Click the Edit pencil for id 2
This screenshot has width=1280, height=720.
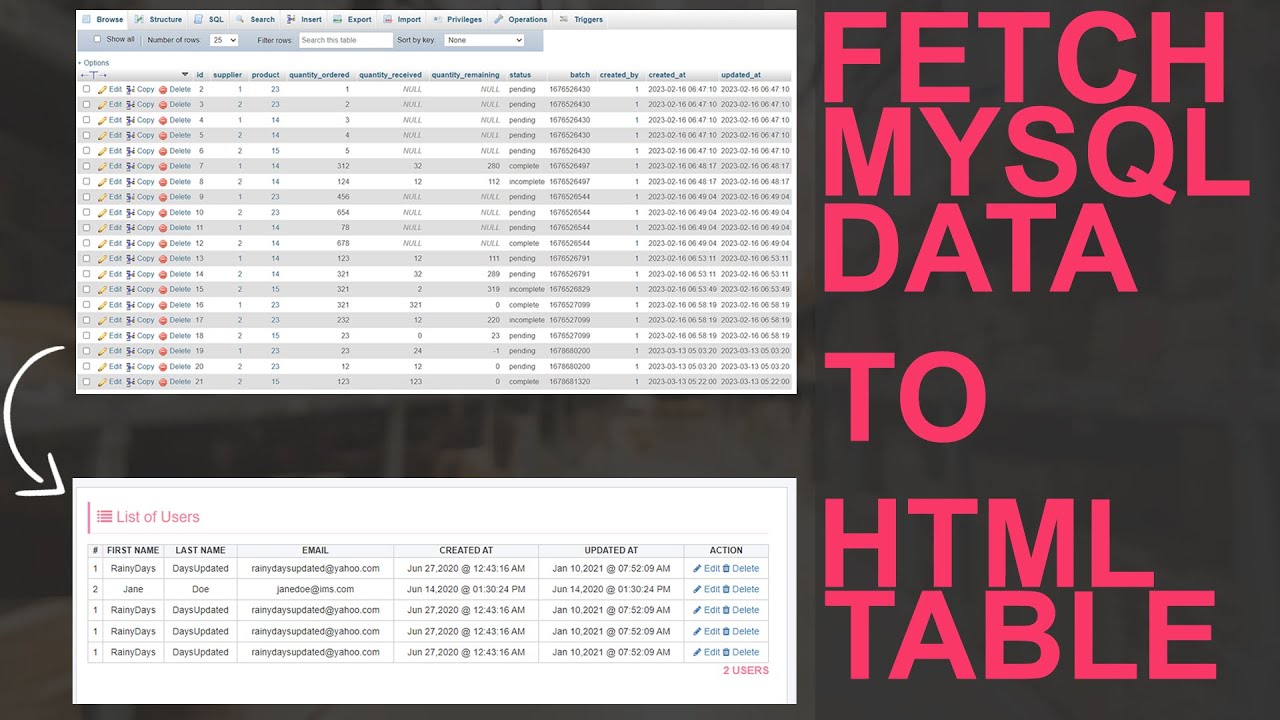pyautogui.click(x=102, y=89)
